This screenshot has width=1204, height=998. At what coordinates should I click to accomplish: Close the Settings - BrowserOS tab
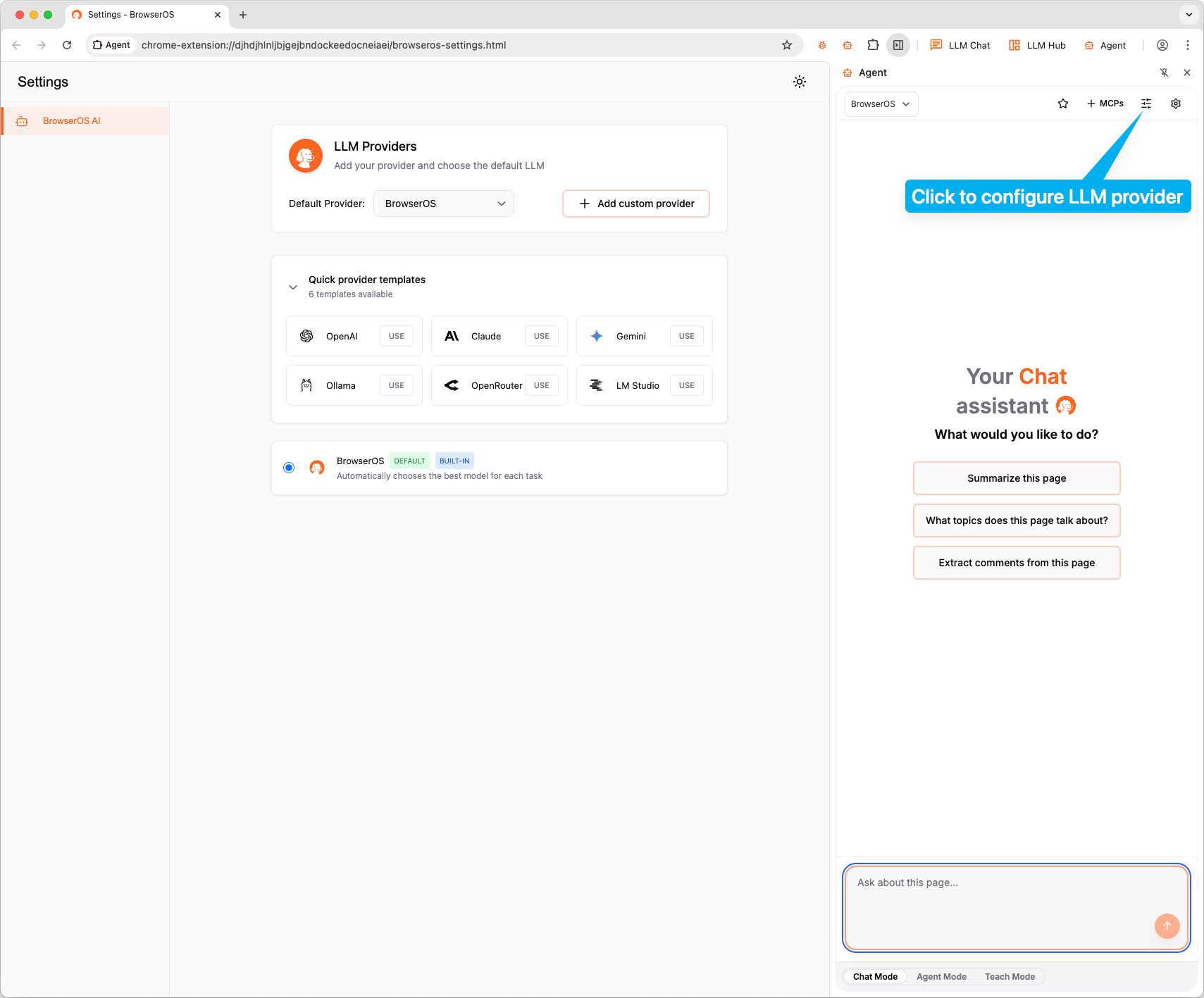coord(218,15)
